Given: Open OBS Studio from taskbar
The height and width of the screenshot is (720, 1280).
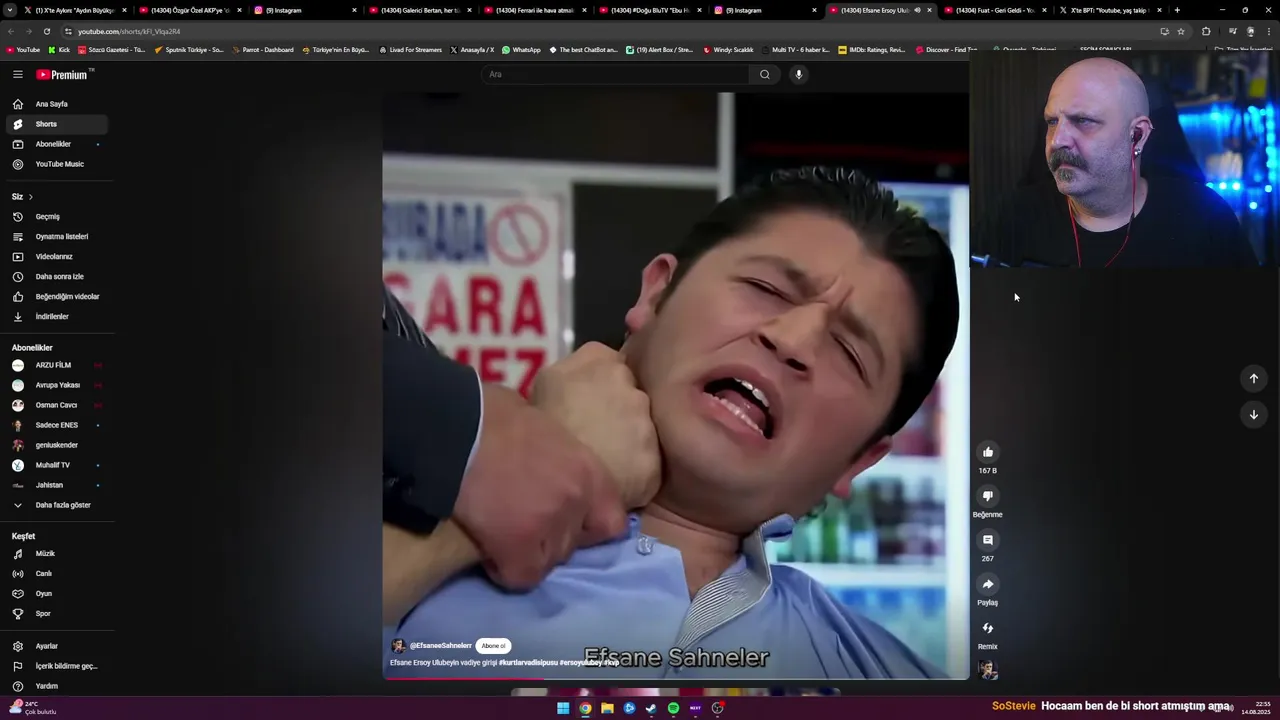Looking at the screenshot, I should tap(717, 708).
